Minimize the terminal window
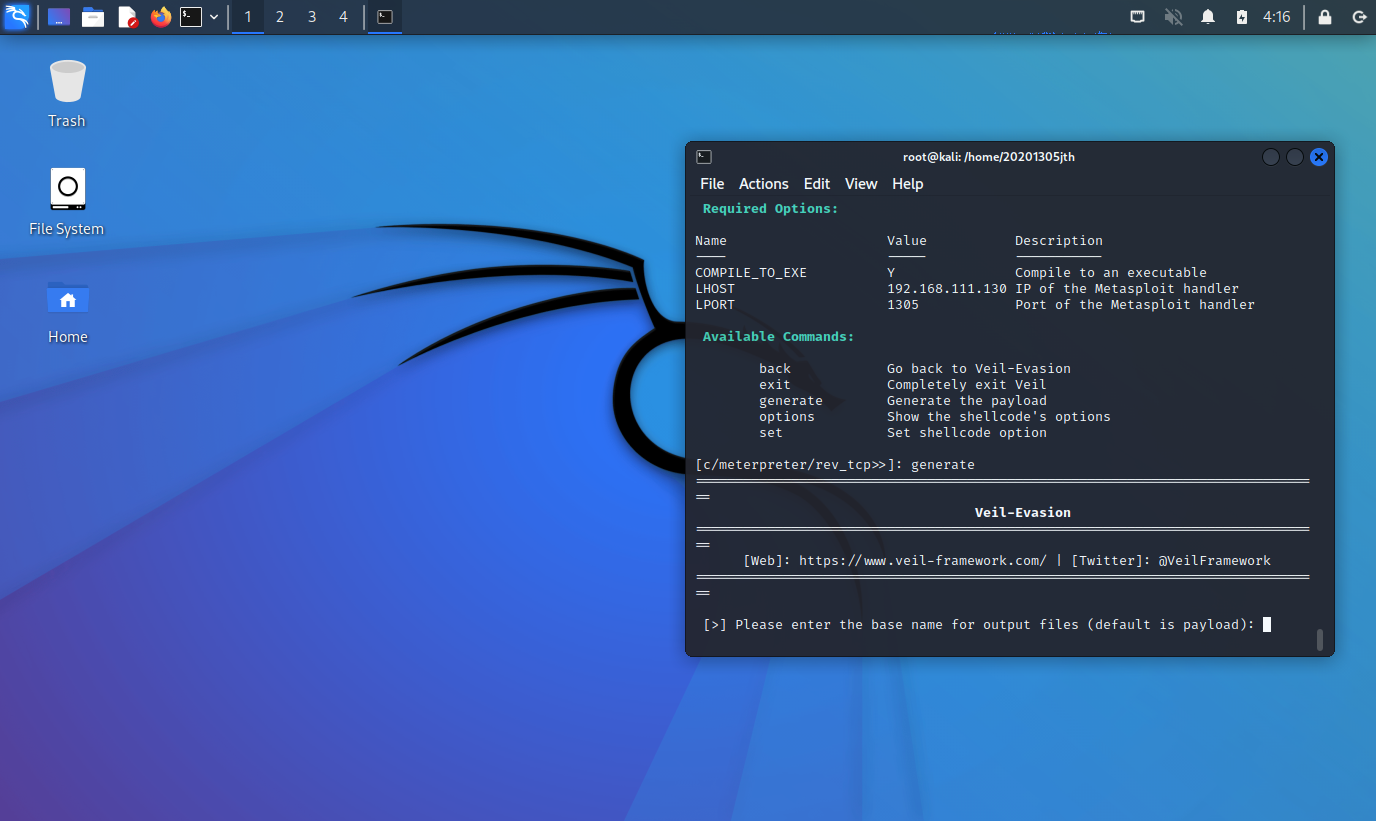 1271,157
